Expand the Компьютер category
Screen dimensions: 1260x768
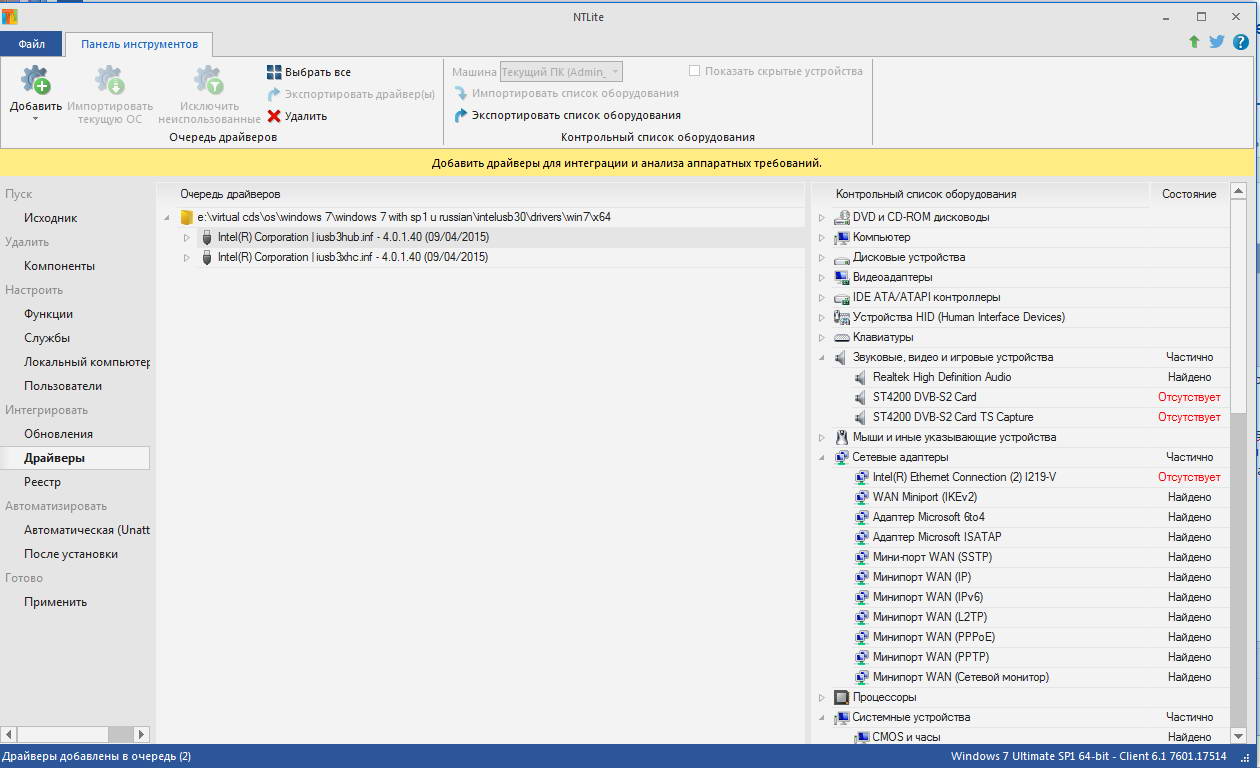[822, 237]
